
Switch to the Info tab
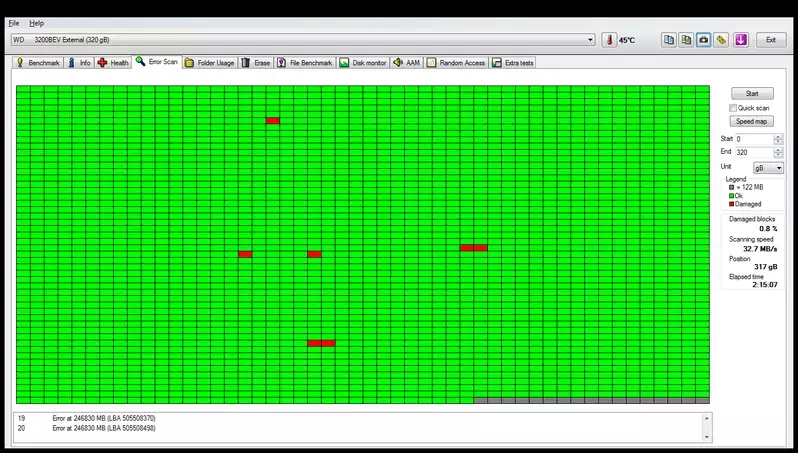[x=79, y=63]
